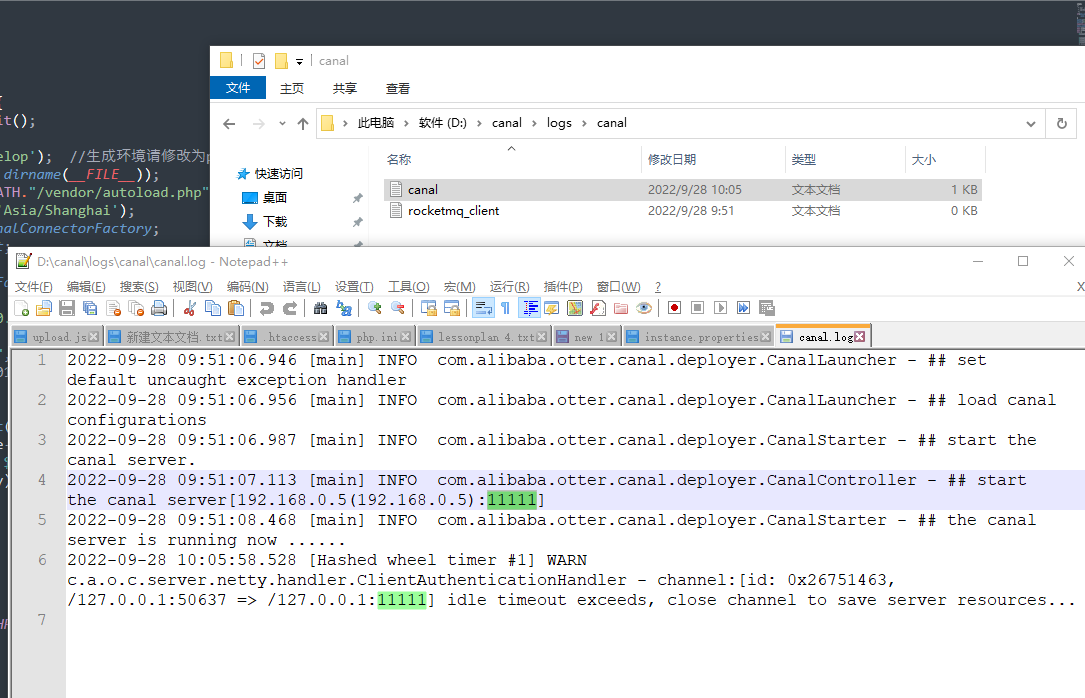Image resolution: width=1085 pixels, height=698 pixels.
Task: Close the current file using toolbar icon
Action: pos(113,309)
